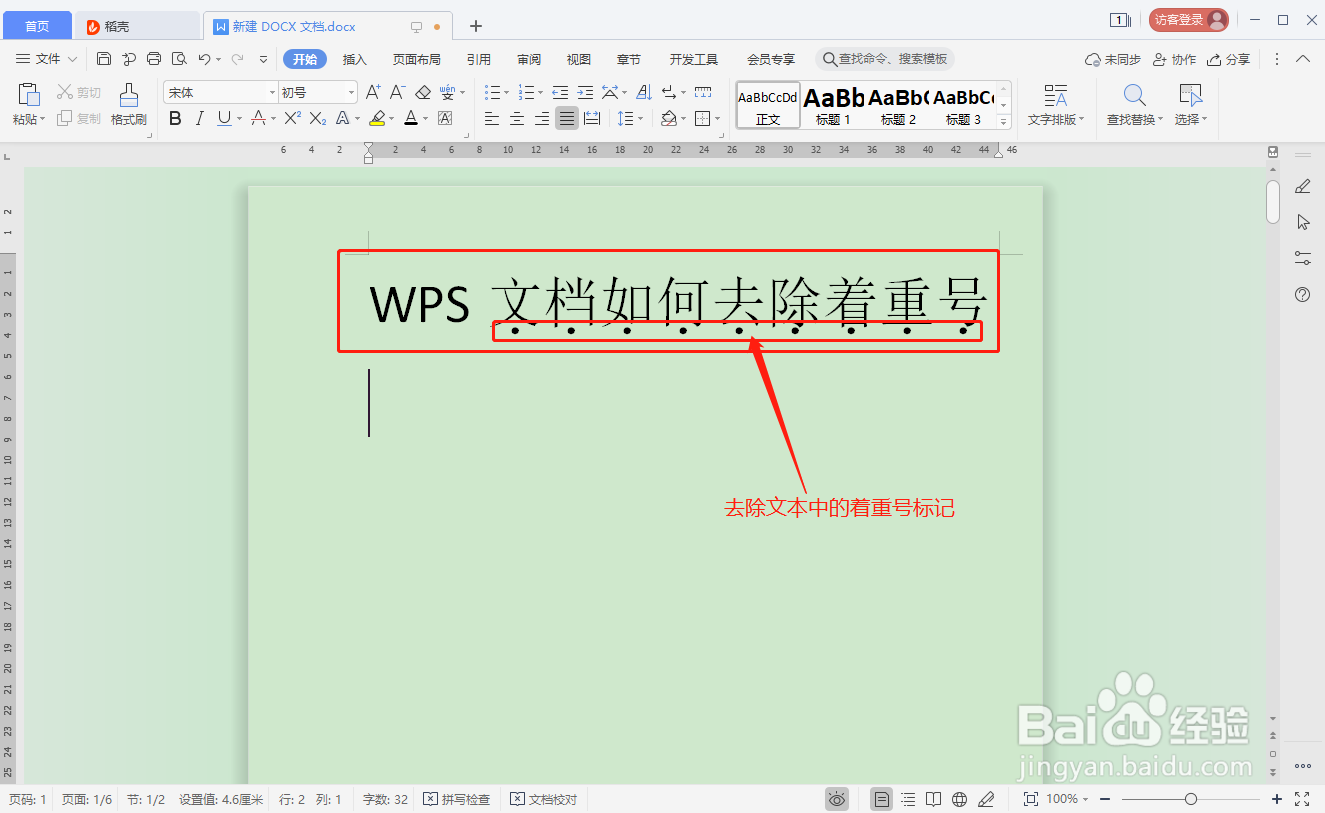Toggle Underline formatting
The height and width of the screenshot is (813, 1325).
[224, 119]
